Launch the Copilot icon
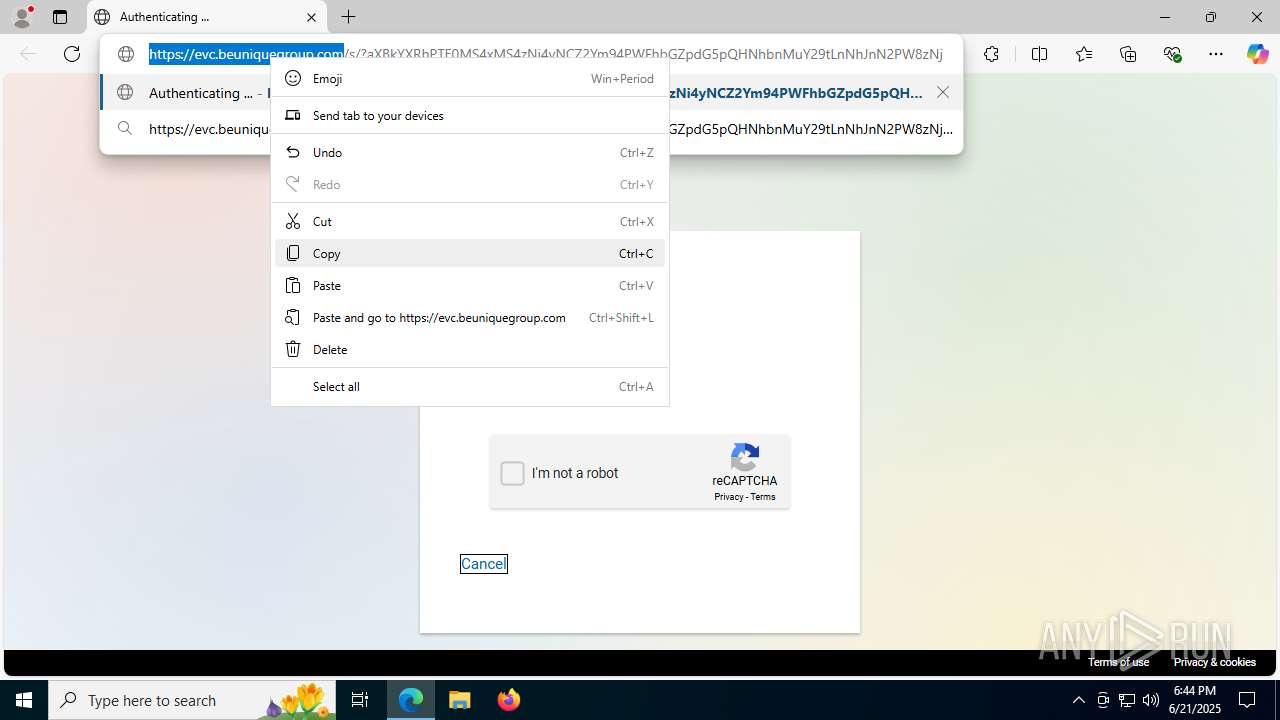The height and width of the screenshot is (720, 1280). 1257,54
